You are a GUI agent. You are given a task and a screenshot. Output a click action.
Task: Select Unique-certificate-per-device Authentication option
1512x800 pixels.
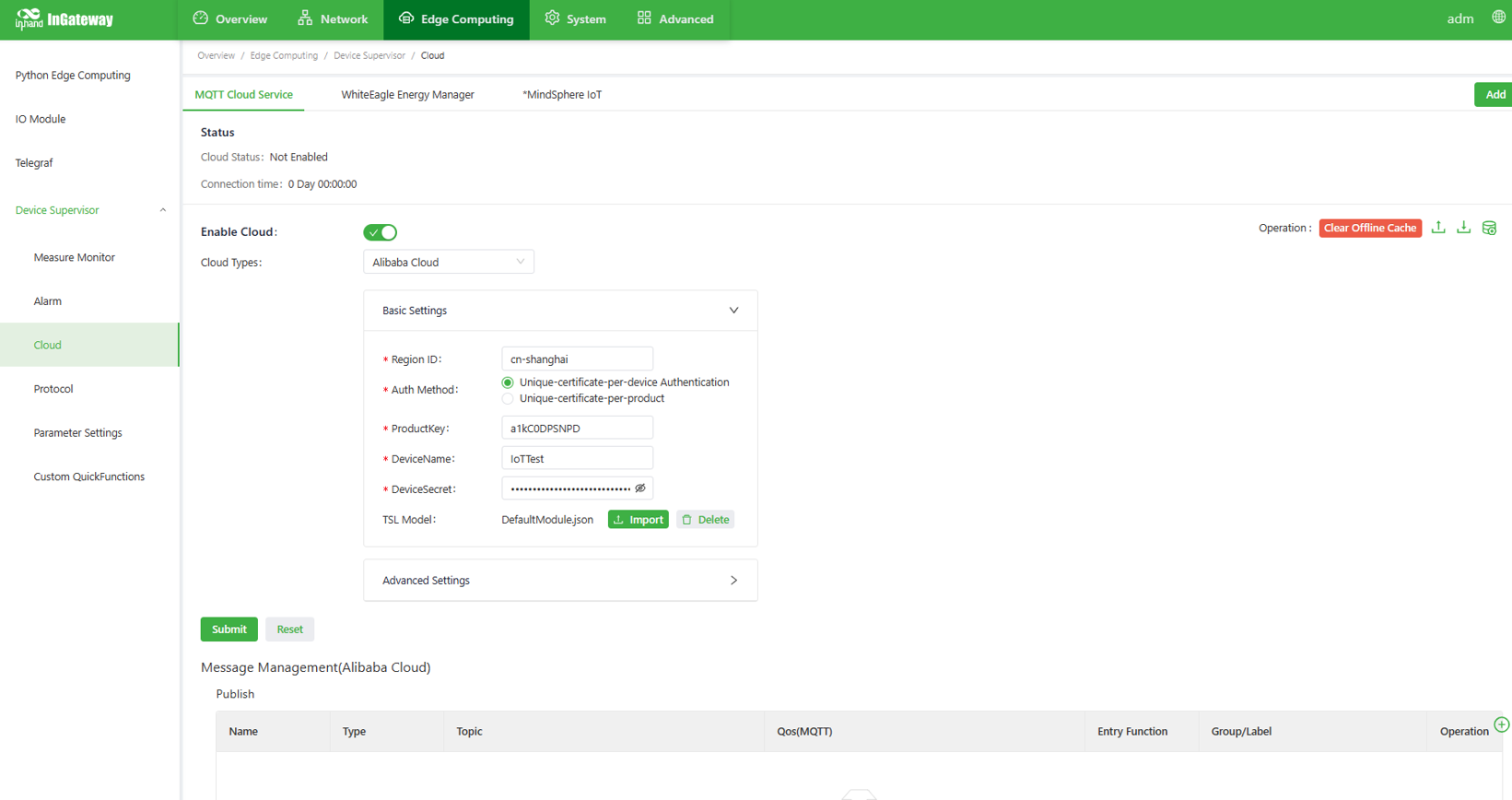tap(508, 382)
